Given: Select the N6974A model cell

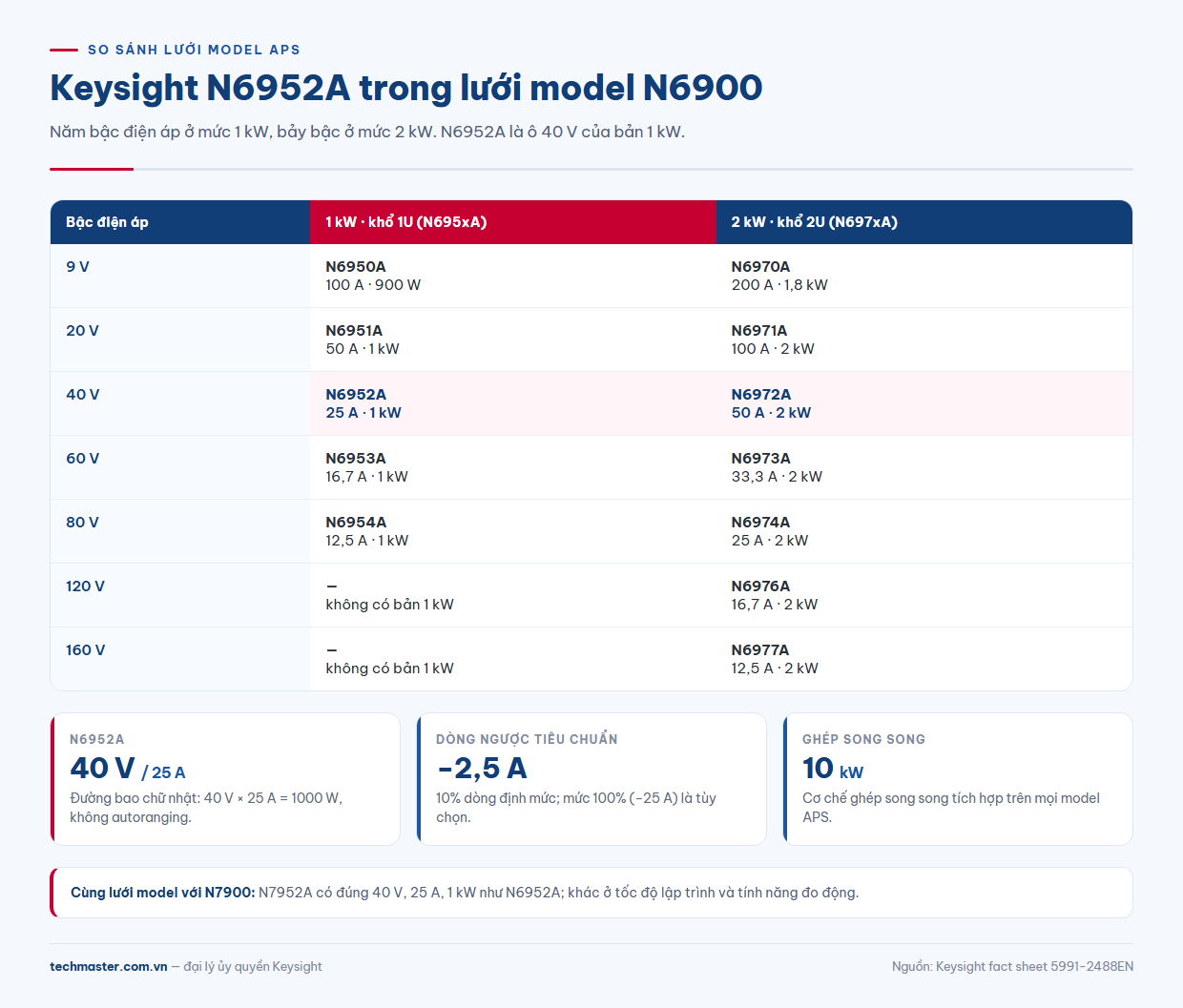Looking at the screenshot, I should click(924, 531).
